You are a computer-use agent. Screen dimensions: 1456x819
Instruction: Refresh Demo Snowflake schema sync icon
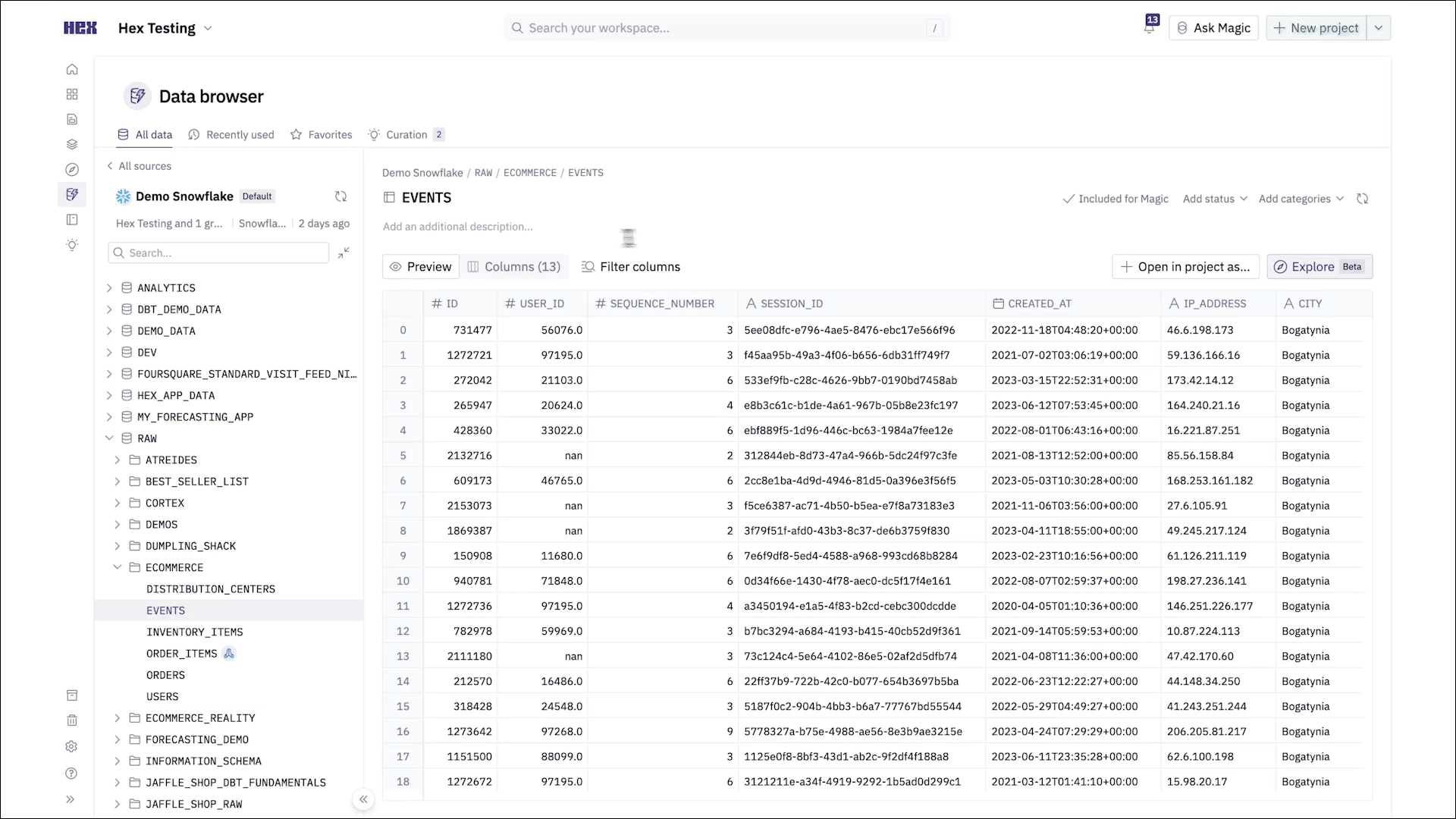tap(340, 196)
